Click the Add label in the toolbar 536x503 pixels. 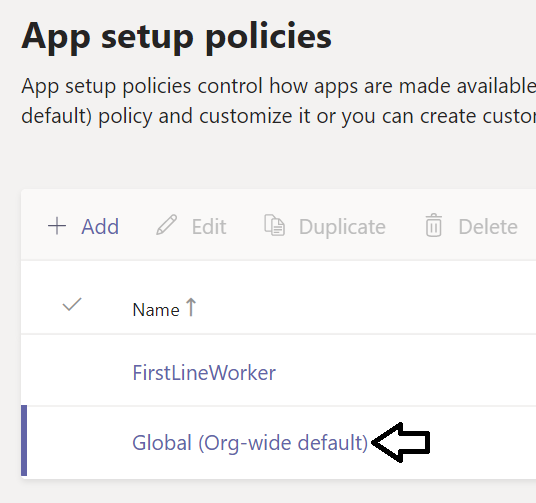point(100,226)
